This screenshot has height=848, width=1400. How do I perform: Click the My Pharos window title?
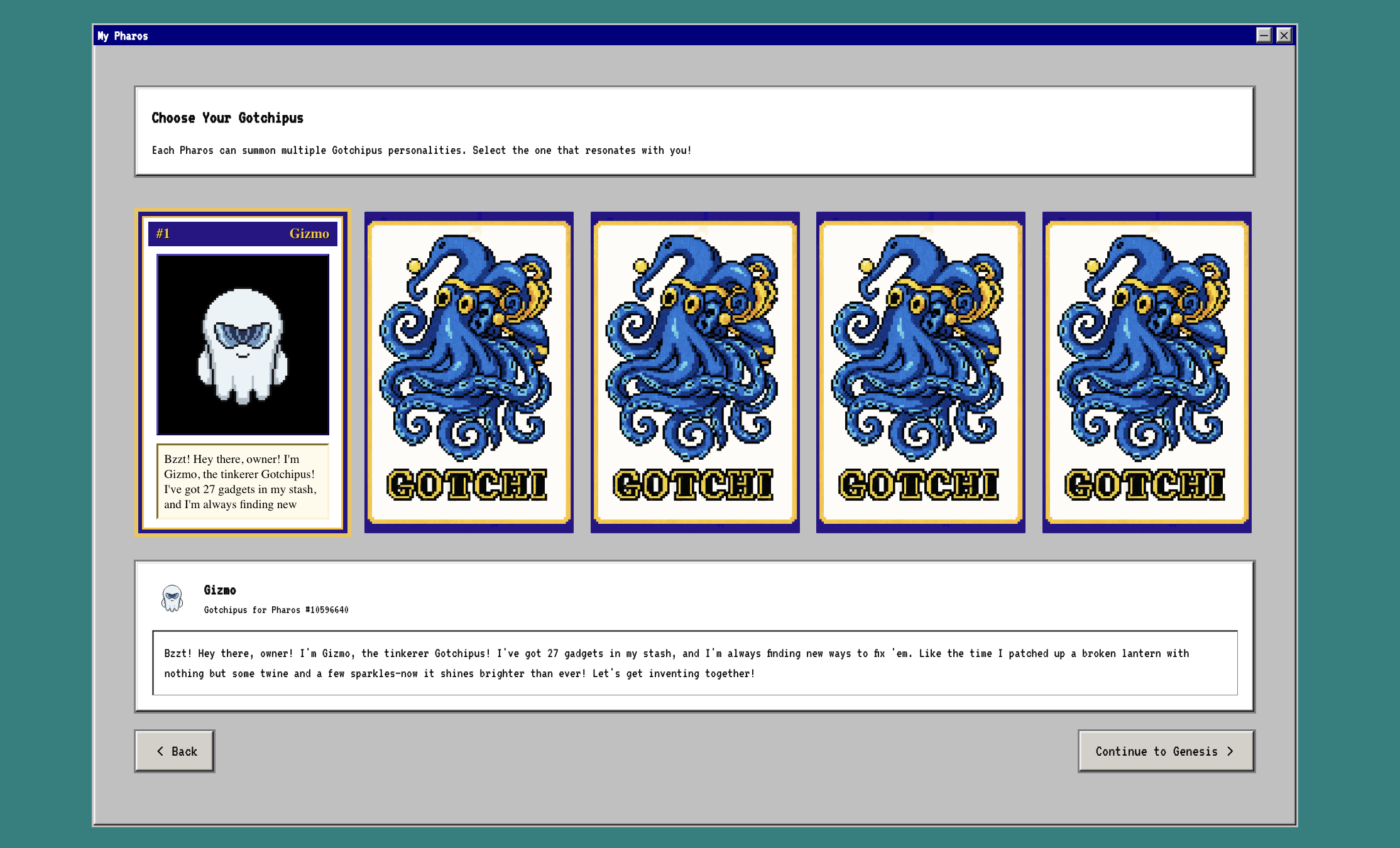(123, 36)
